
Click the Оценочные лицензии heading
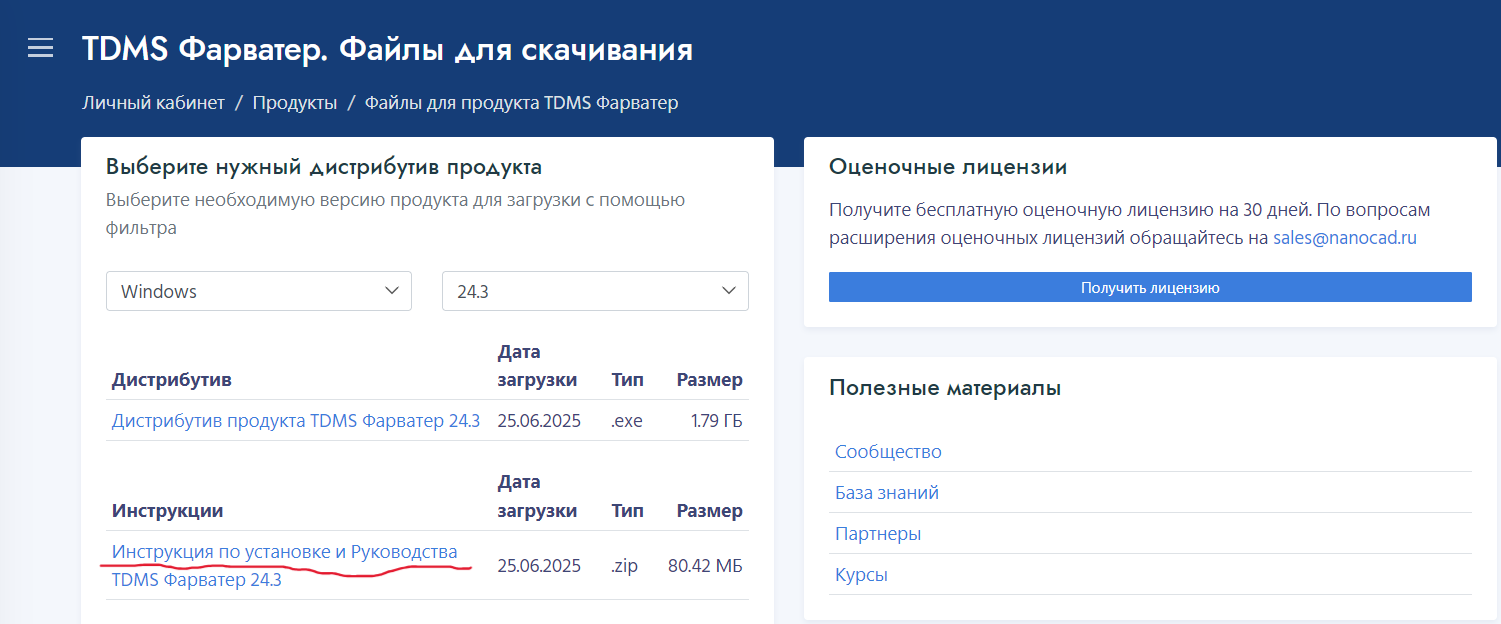click(x=947, y=167)
